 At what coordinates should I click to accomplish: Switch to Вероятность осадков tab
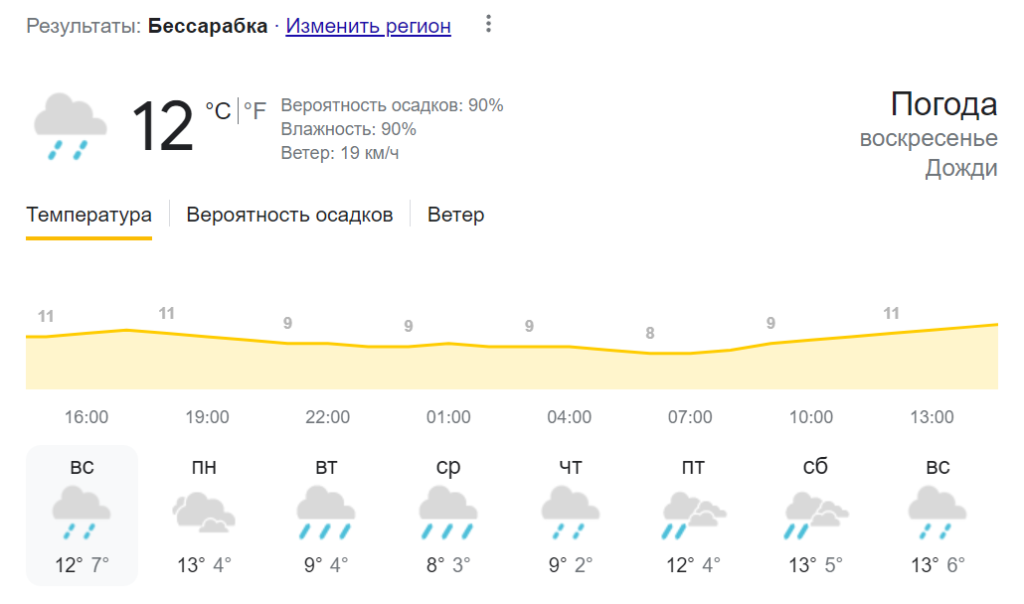click(290, 215)
